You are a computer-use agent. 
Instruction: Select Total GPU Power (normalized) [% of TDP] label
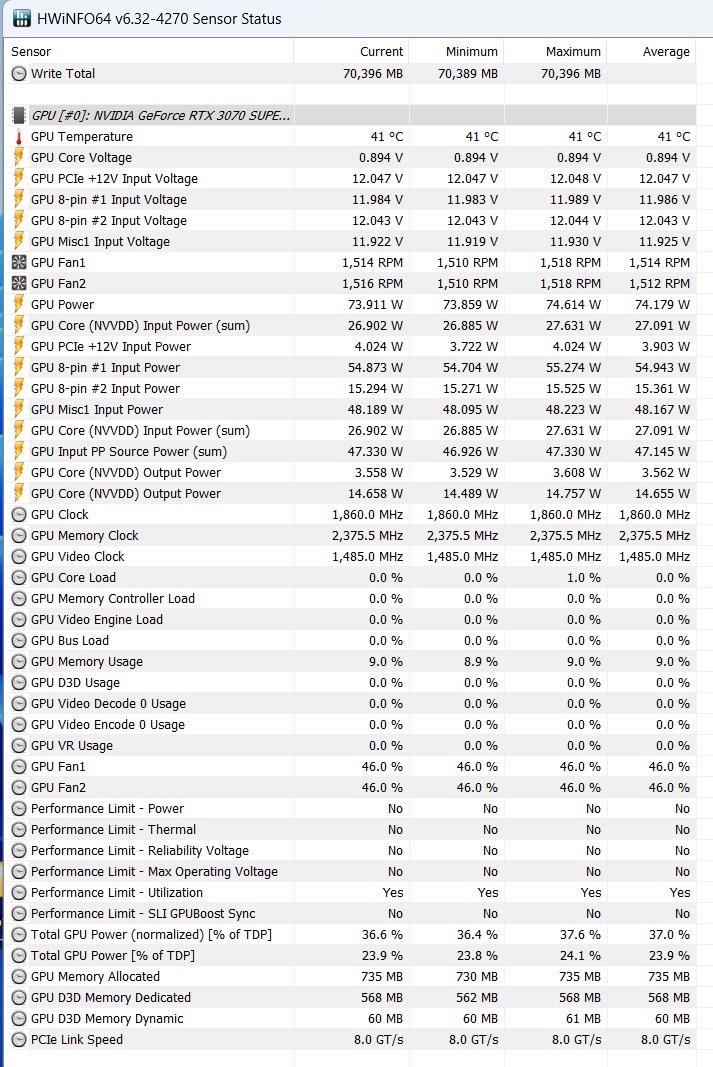pos(151,935)
